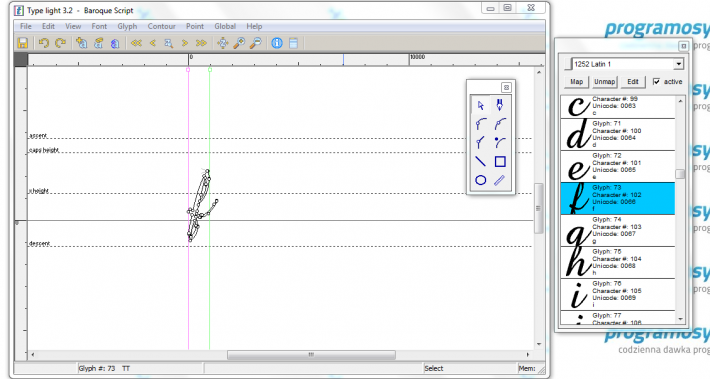Select the Ellipse tool in the toolbox
The image size is (710, 379).
point(481,180)
